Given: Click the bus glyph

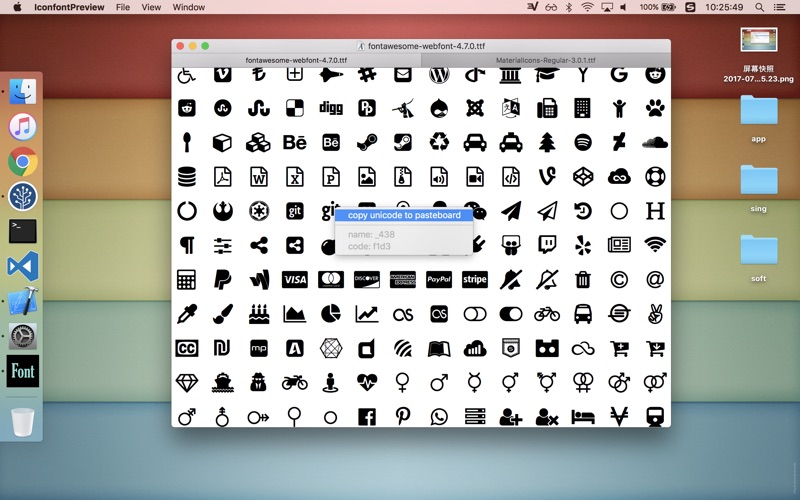Looking at the screenshot, I should (583, 314).
